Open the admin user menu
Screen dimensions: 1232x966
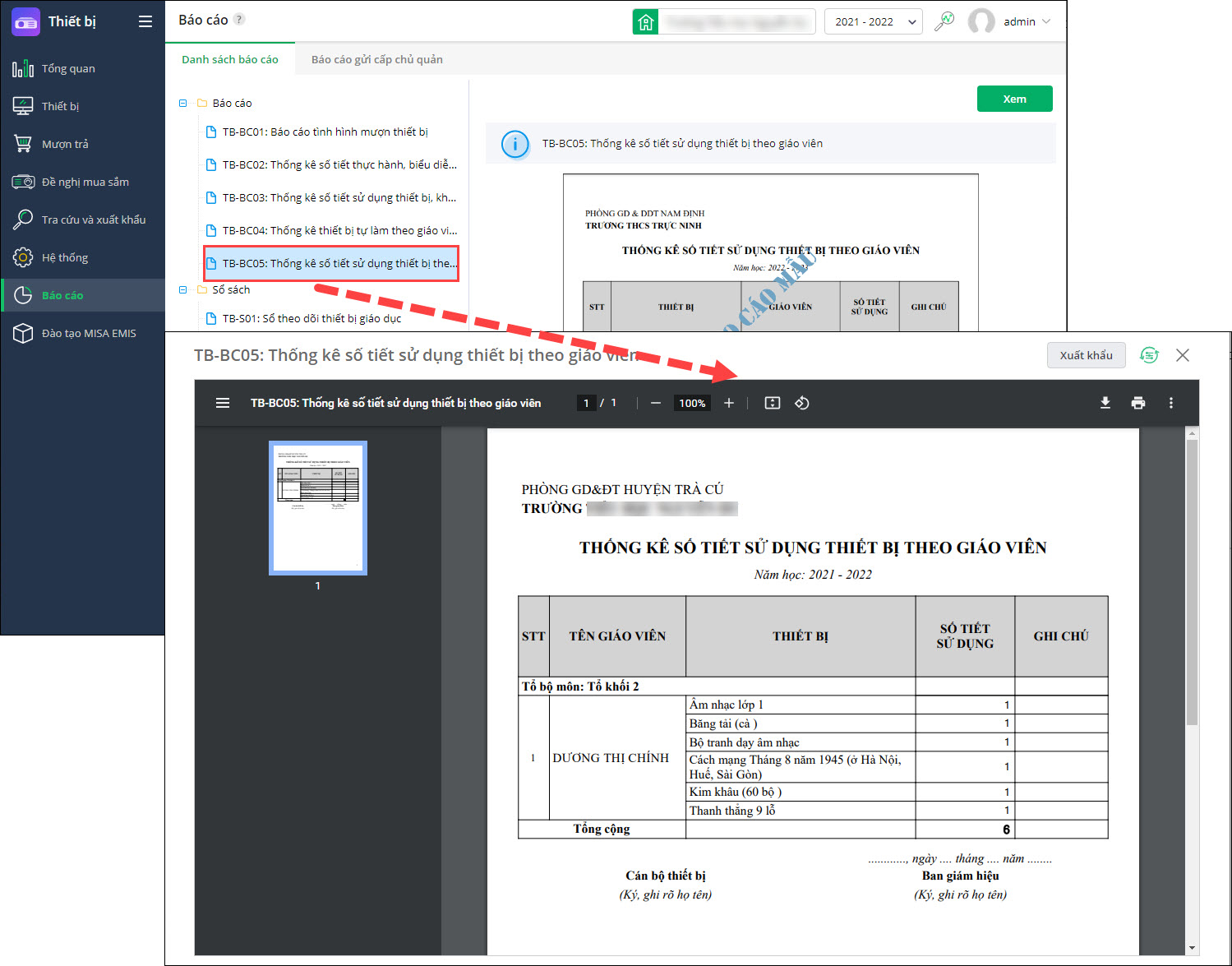coord(1027,21)
